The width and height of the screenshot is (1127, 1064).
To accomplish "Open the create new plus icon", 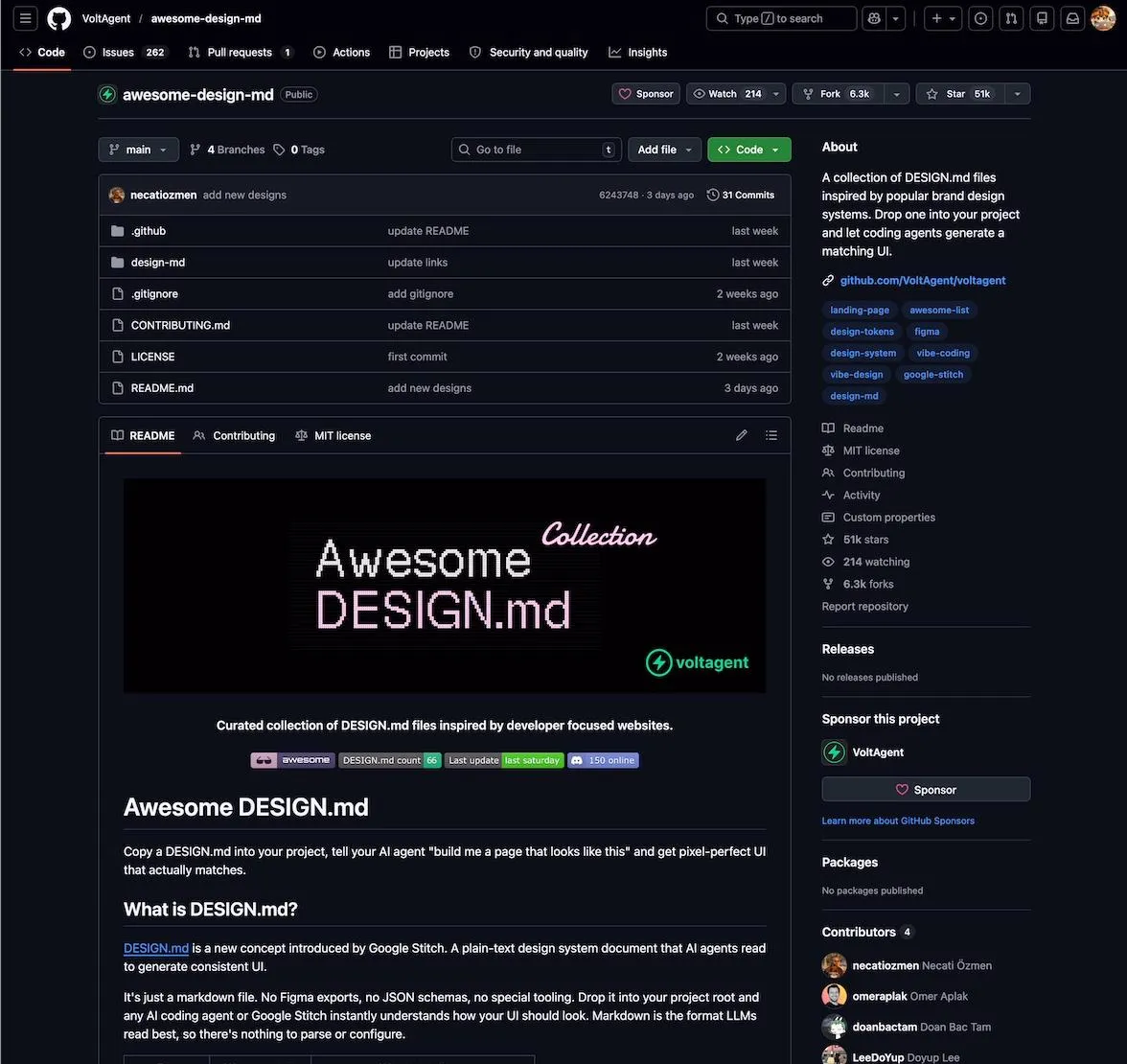I will tap(934, 17).
